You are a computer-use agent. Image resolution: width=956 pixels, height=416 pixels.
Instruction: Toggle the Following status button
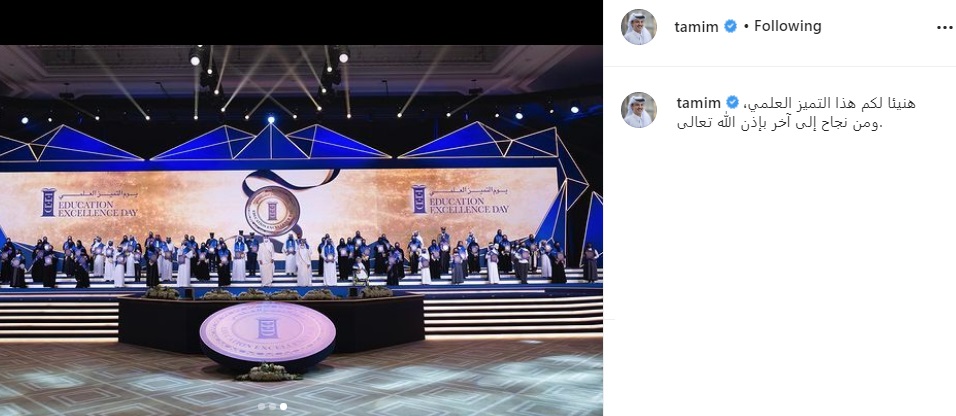pos(788,26)
